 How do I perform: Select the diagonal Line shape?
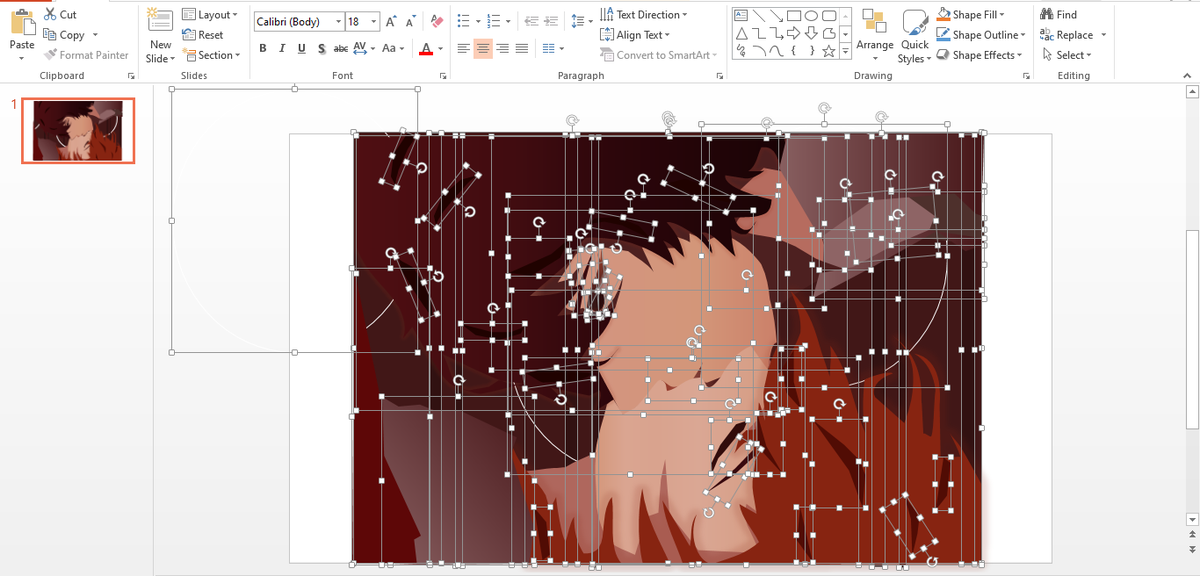pyautogui.click(x=759, y=15)
